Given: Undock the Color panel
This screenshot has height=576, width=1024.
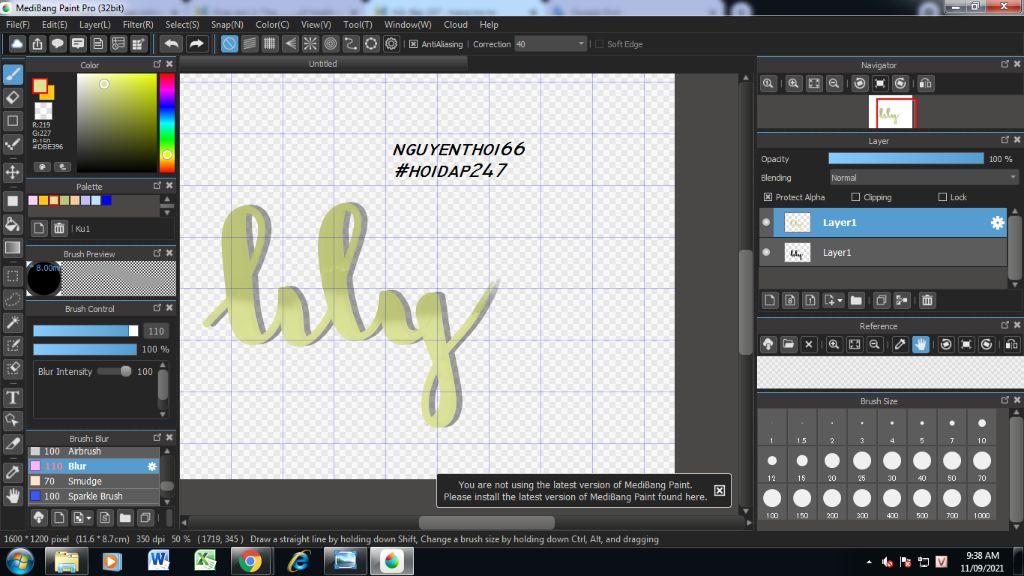Looking at the screenshot, I should coord(157,64).
